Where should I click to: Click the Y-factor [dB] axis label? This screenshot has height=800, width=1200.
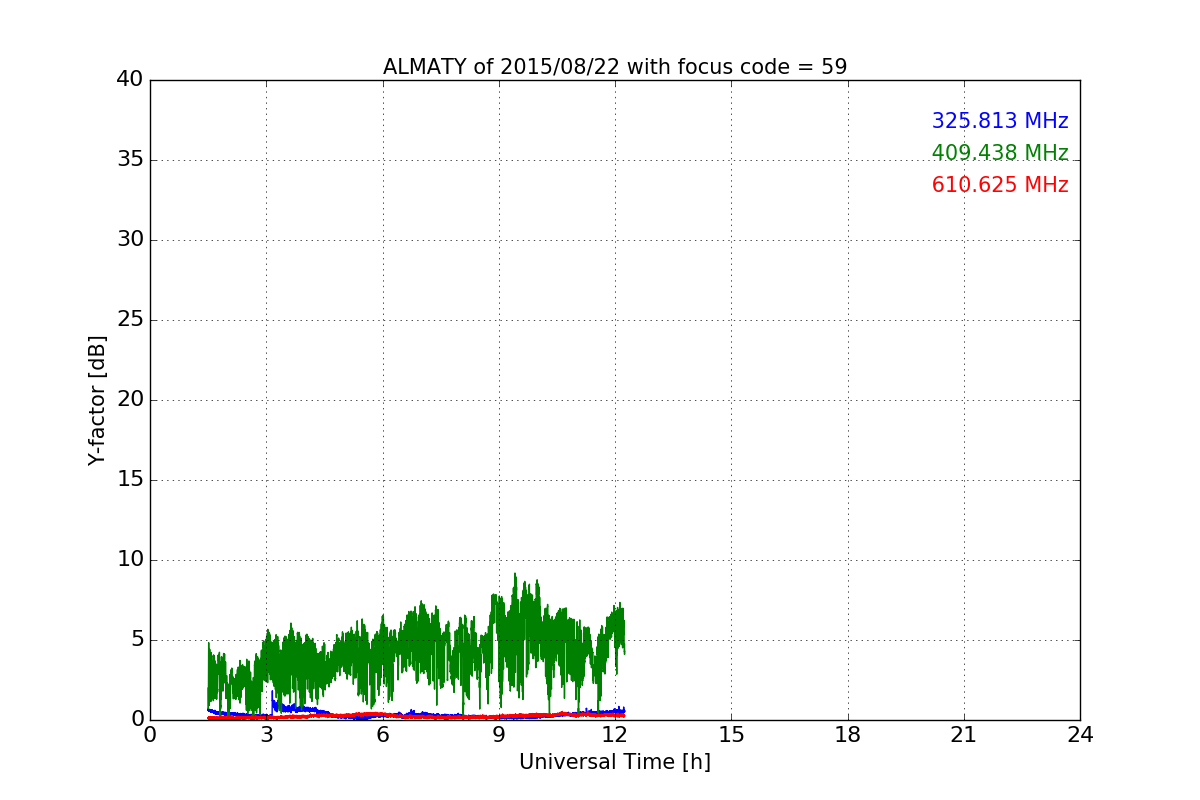[97, 400]
